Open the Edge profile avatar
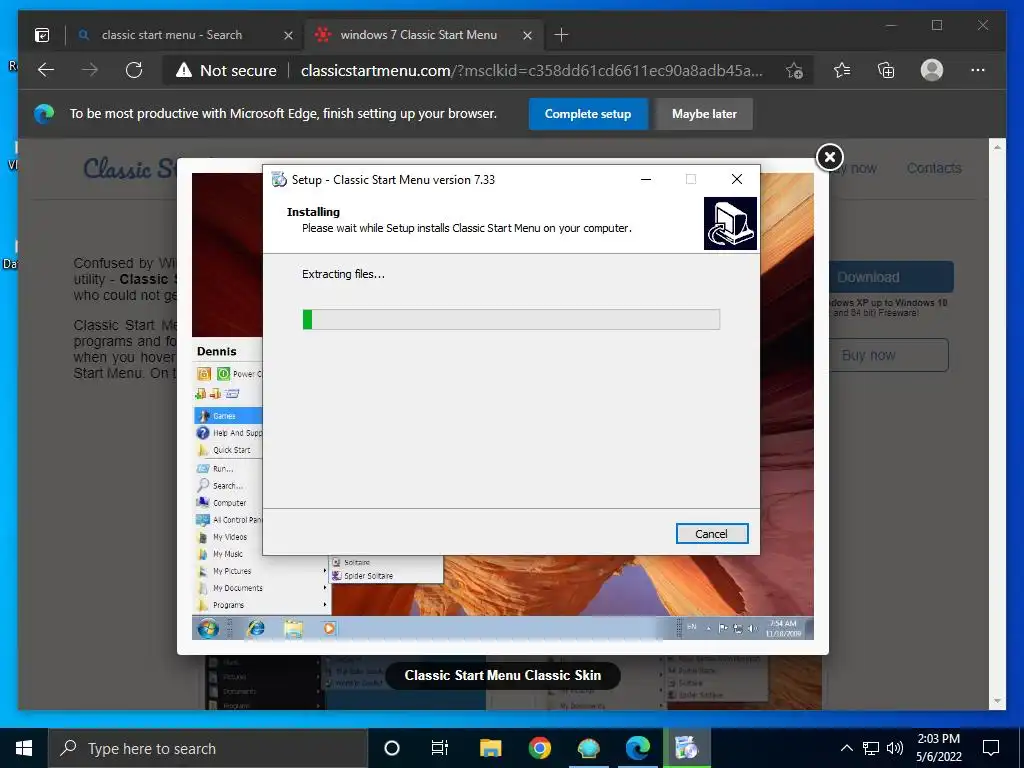Viewport: 1024px width, 768px height. click(931, 70)
